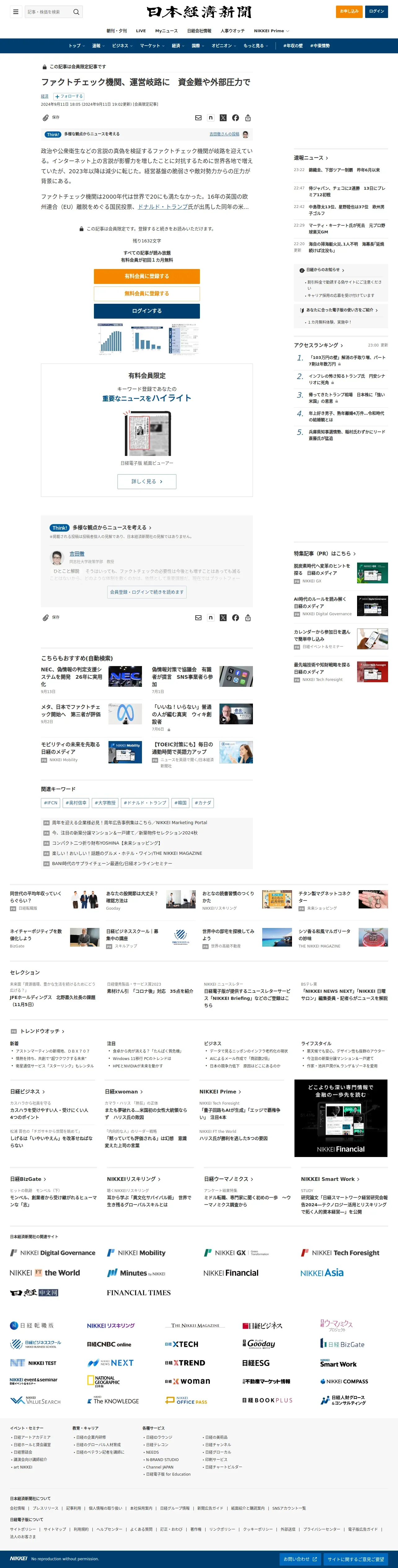The height and width of the screenshot is (1568, 398).
Task: Open the 日経中文網 logo link
Action: click(34, 1292)
